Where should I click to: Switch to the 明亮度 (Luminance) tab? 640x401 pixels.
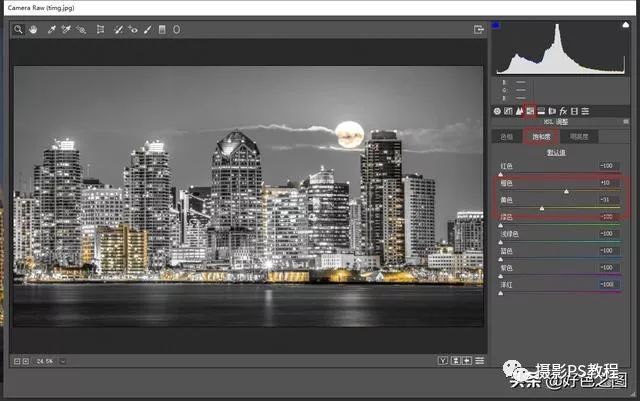pyautogui.click(x=577, y=135)
